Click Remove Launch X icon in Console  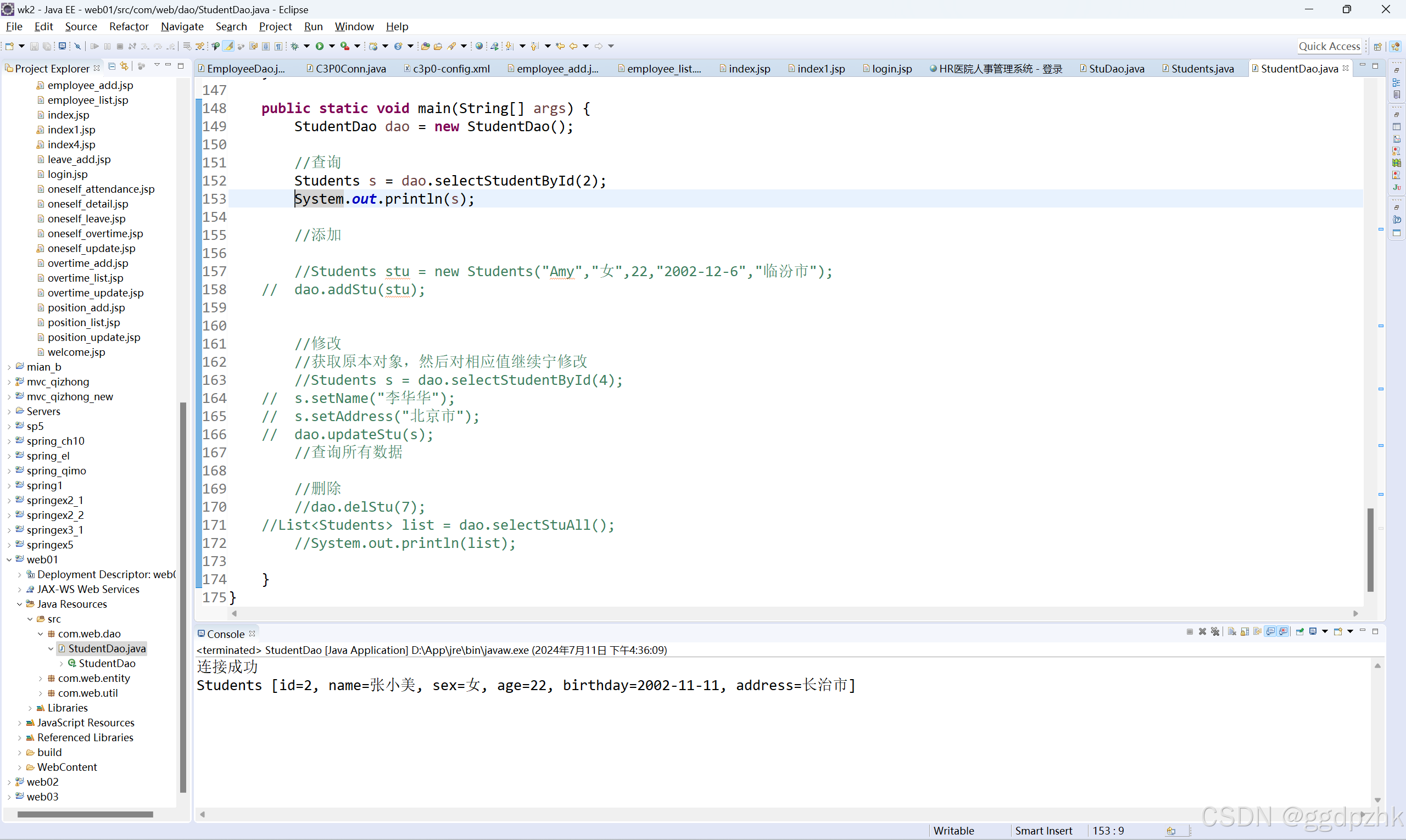click(x=1203, y=632)
